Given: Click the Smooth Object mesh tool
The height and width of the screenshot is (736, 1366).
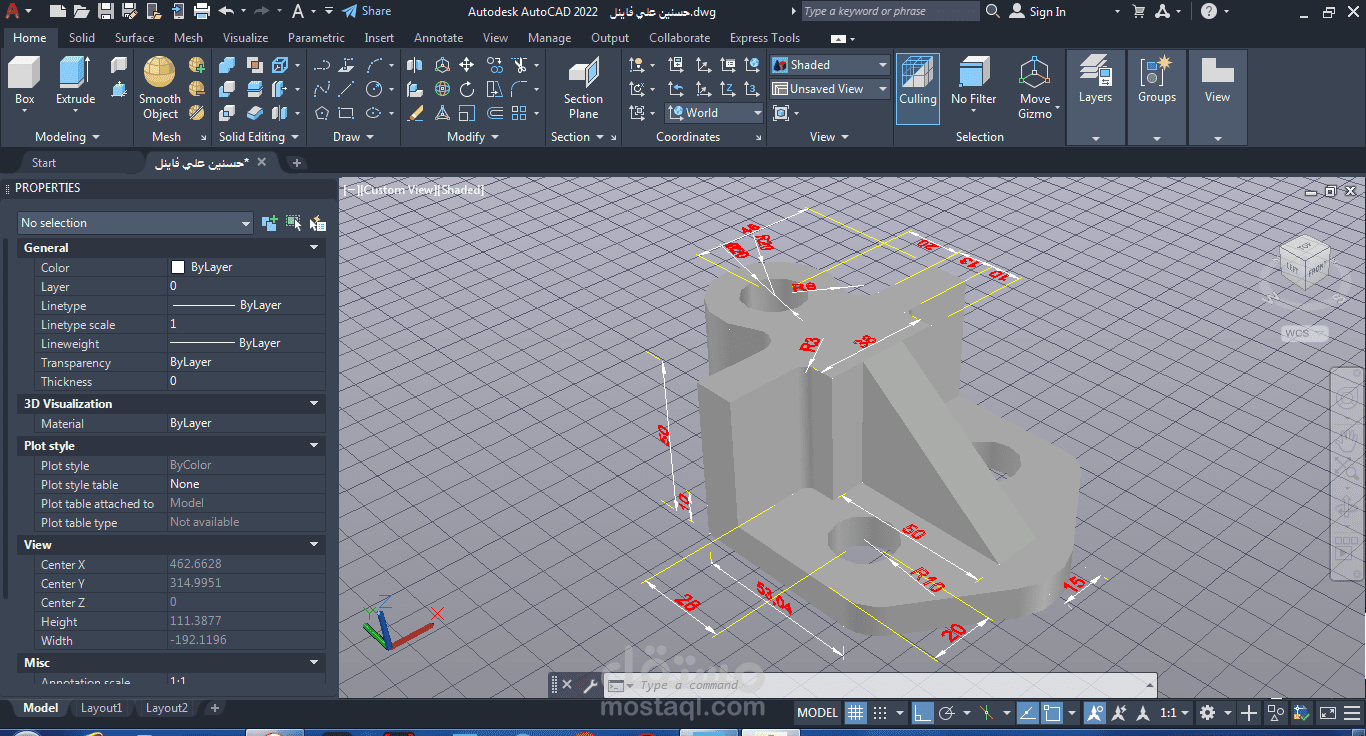Looking at the screenshot, I should [160, 88].
